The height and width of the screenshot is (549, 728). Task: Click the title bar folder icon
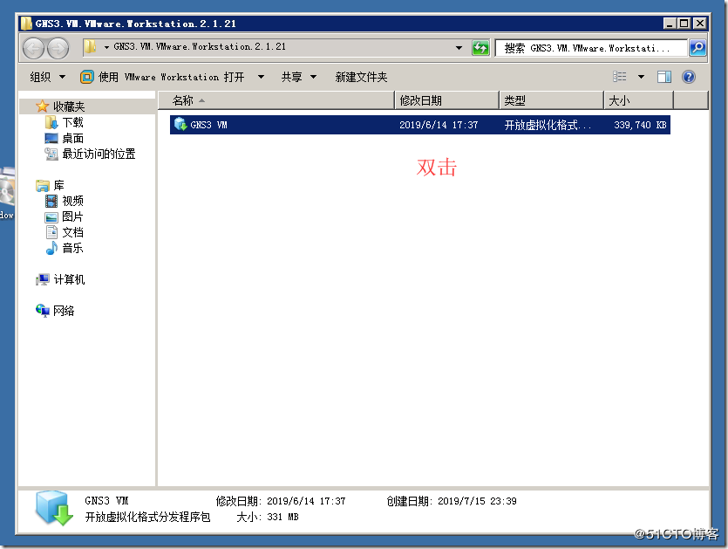point(26,23)
